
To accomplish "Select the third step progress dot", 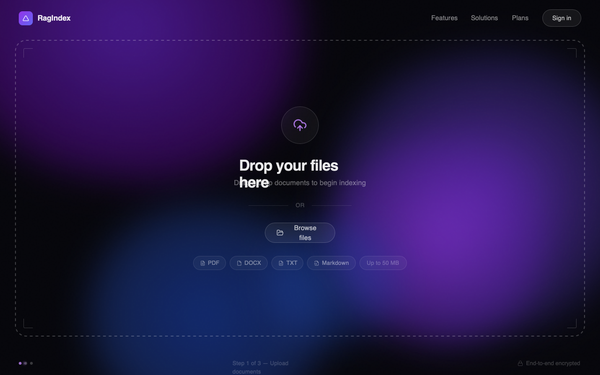I will tap(31, 363).
